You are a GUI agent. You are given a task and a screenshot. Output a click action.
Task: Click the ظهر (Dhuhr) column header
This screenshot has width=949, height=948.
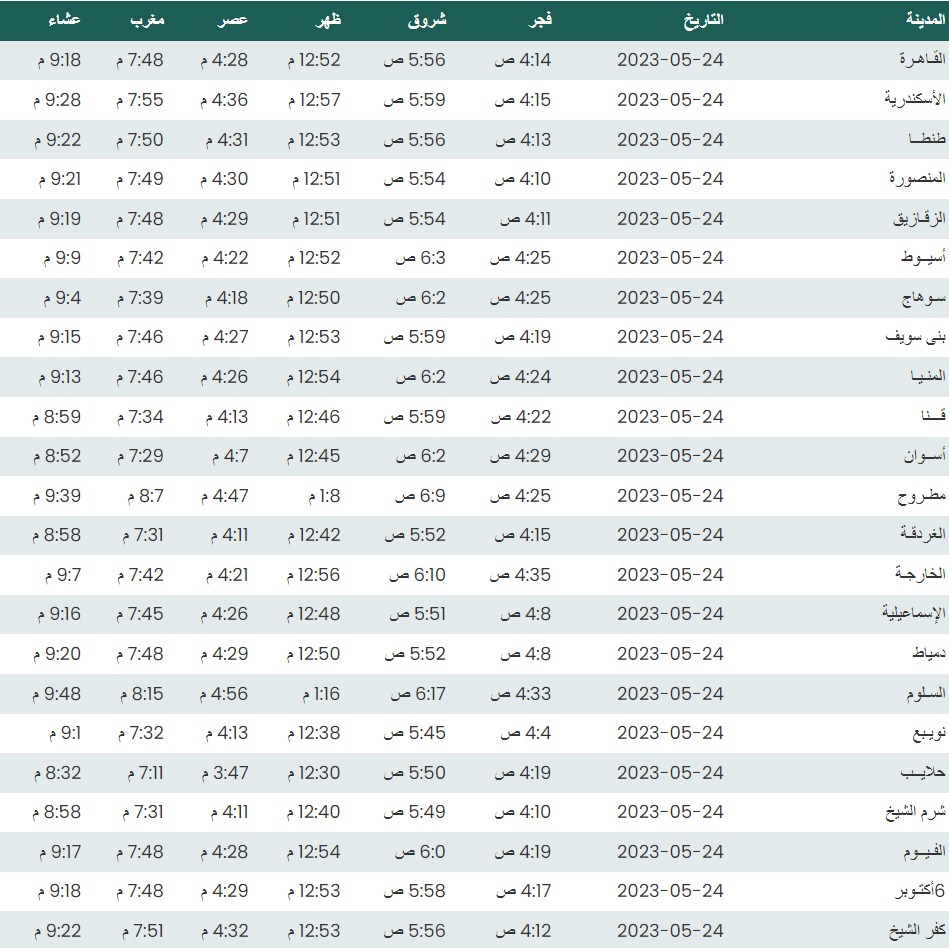(329, 20)
